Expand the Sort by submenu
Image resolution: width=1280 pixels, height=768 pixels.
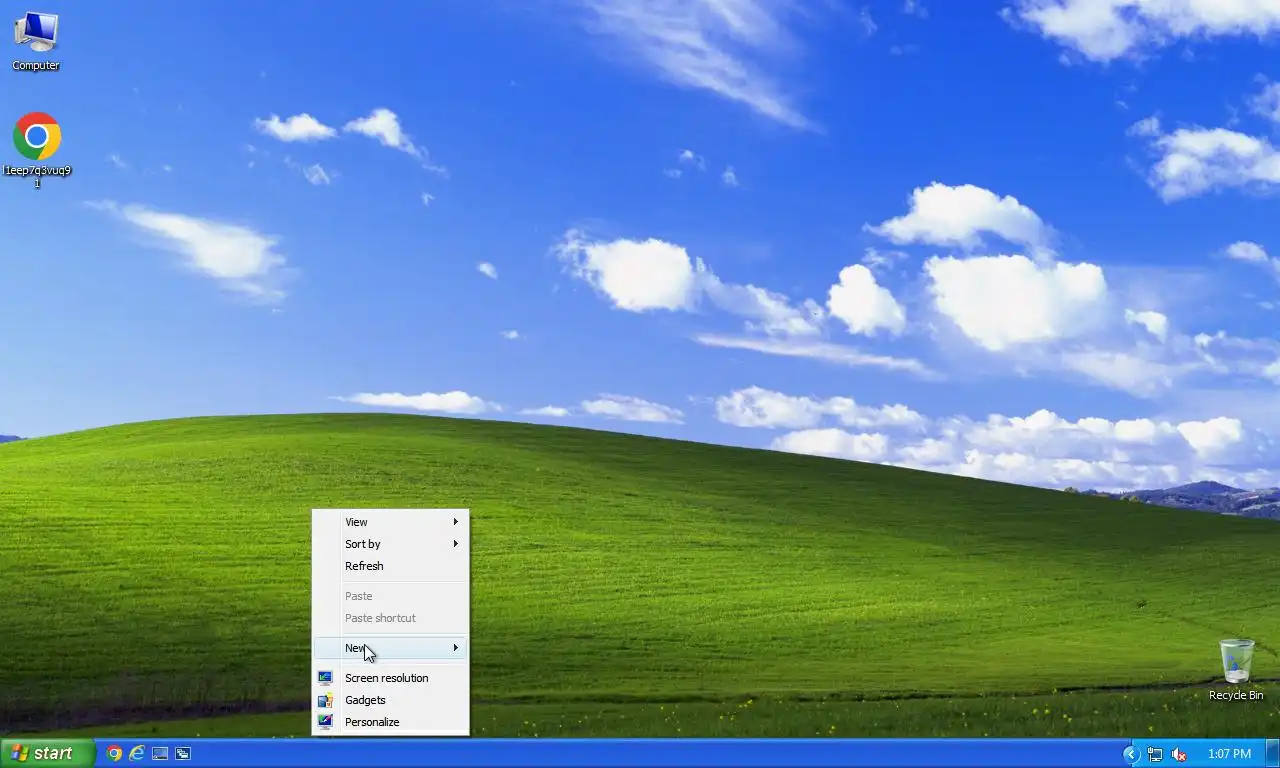point(390,544)
